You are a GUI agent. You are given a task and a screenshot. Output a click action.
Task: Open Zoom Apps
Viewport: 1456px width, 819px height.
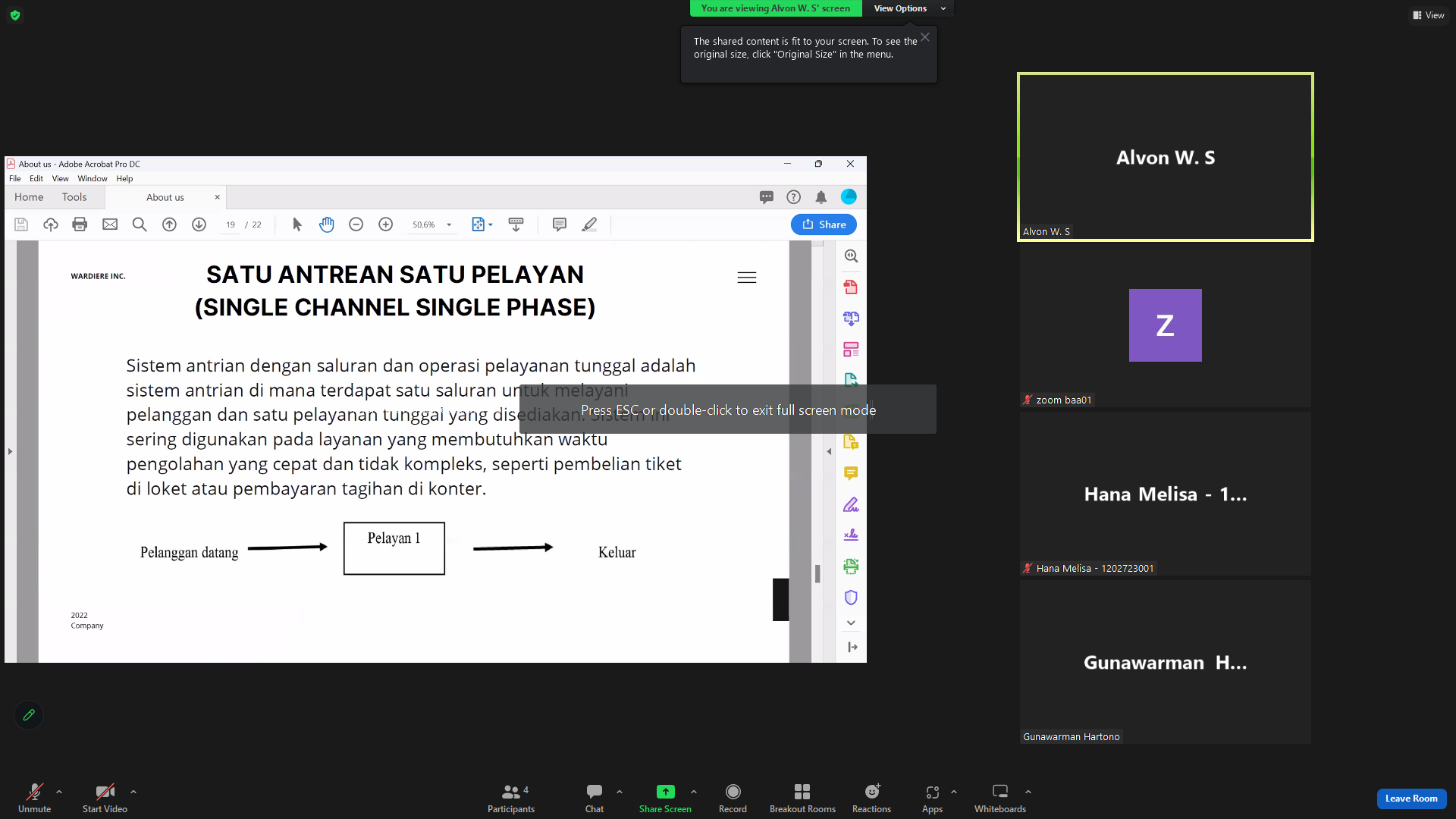coord(932,798)
